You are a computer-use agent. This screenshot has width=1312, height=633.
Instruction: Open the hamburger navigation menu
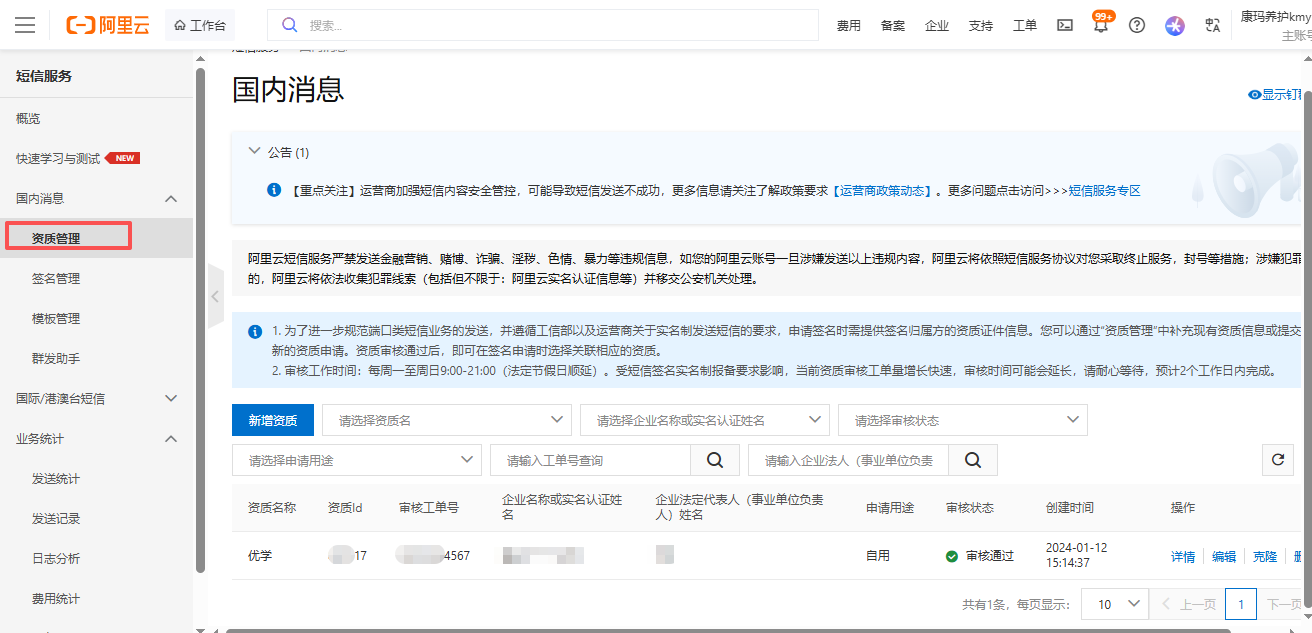pos(24,24)
